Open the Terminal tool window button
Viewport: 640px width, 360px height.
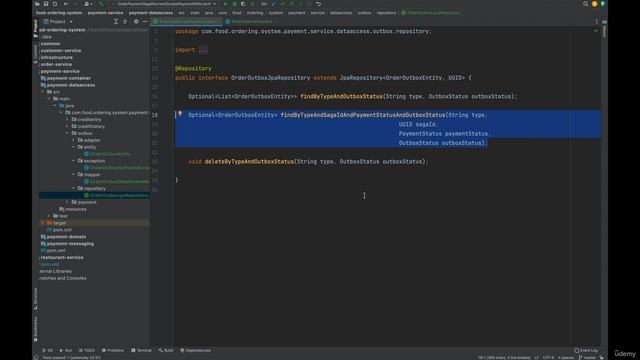(x=141, y=350)
